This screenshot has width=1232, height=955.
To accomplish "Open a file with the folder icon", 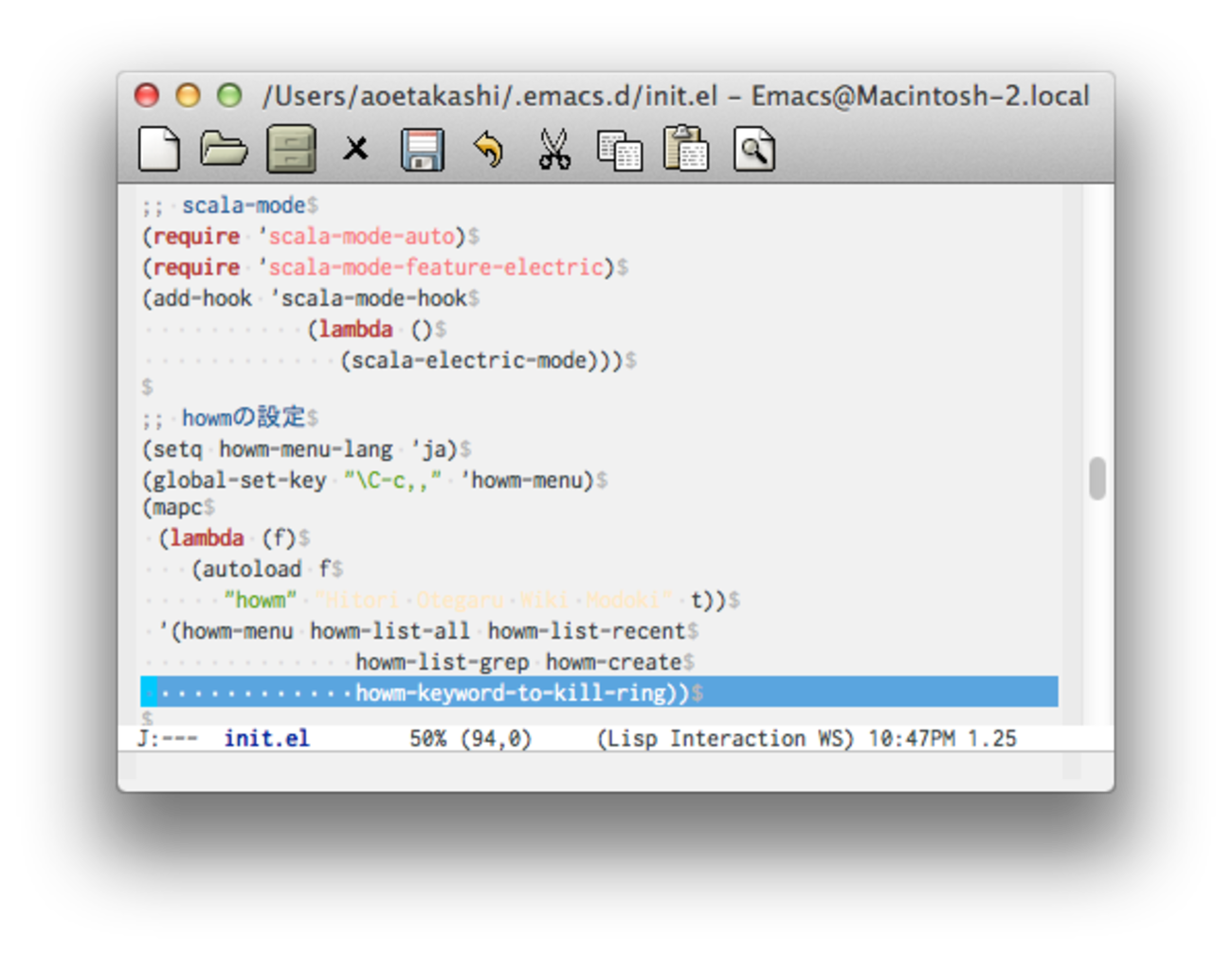I will pos(224,149).
